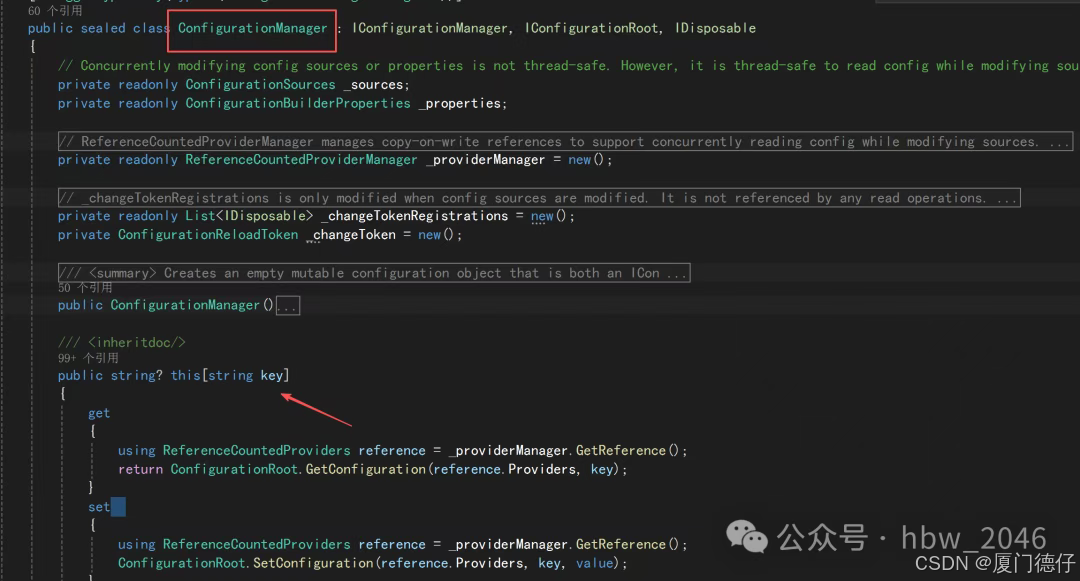Expand the collapsed summary 'Creates an empty mutable configuration' block
This screenshot has width=1080, height=581.
374,273
